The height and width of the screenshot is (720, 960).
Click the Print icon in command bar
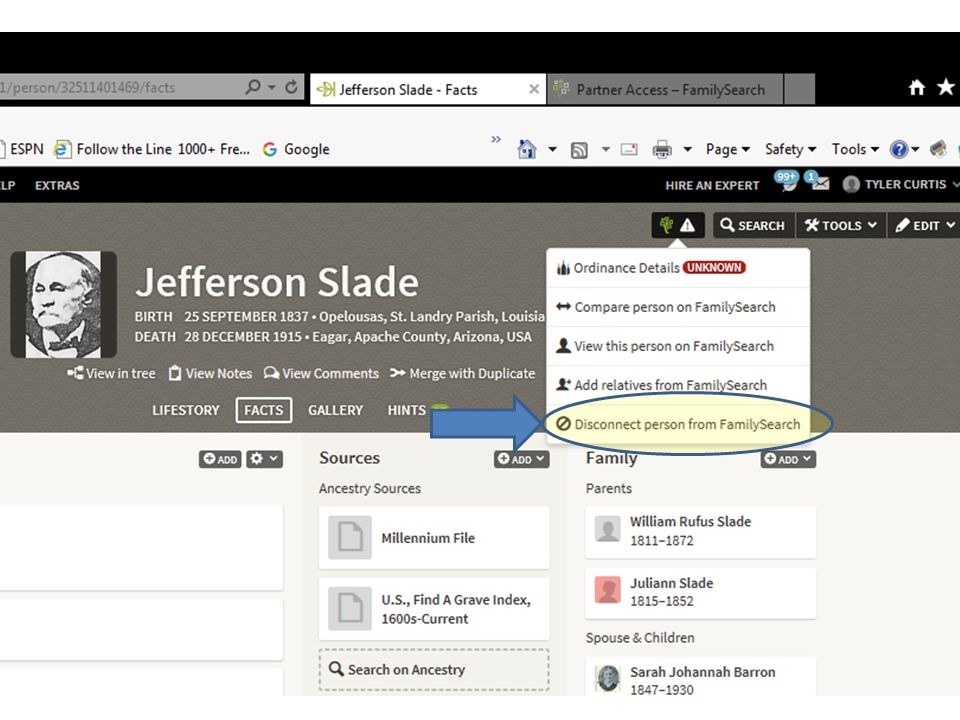[x=662, y=149]
